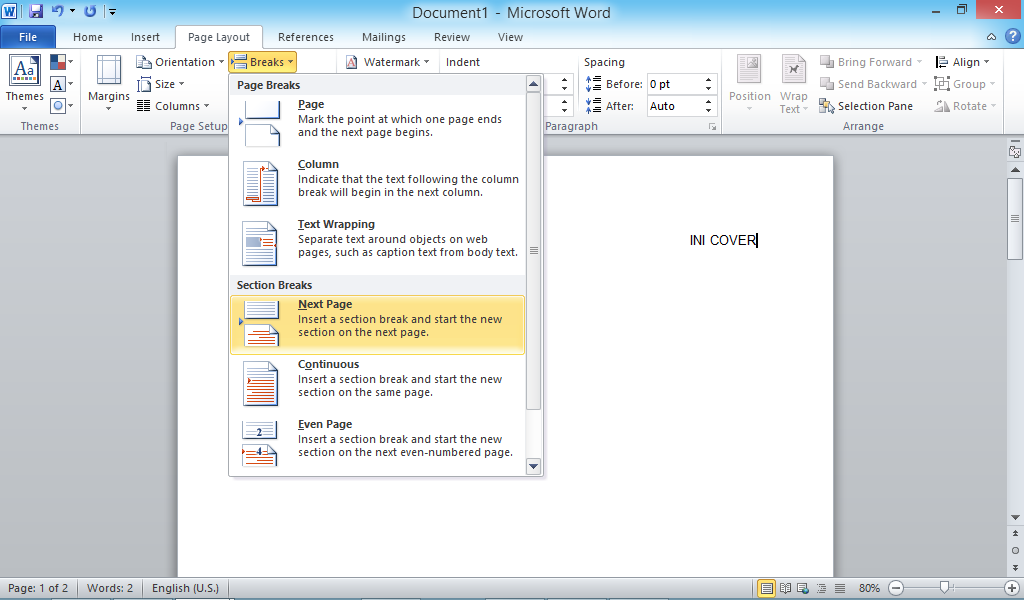Open Theme Effects dropdown
Image resolution: width=1024 pixels, height=600 pixels.
point(61,106)
